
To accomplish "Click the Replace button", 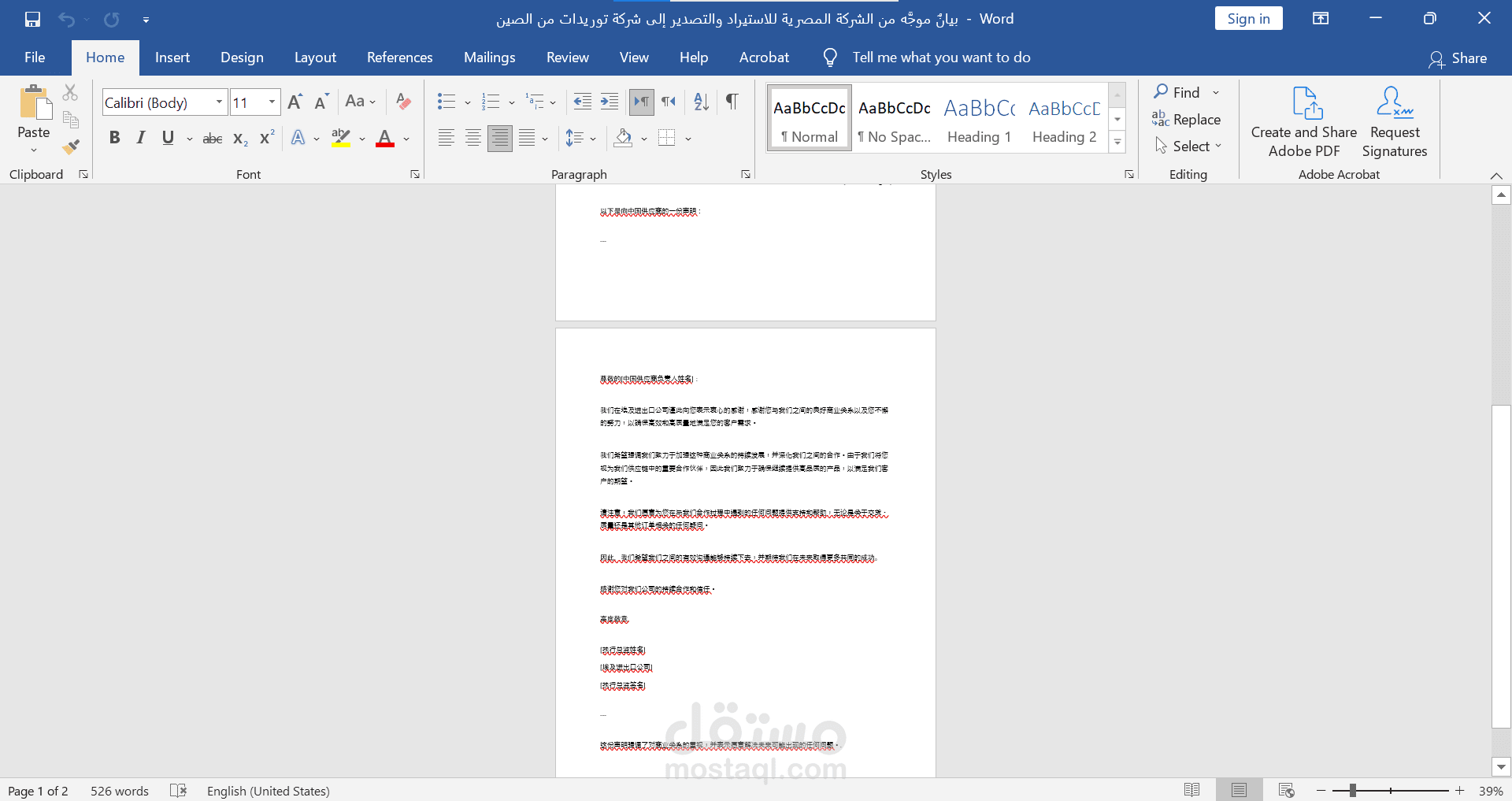I will pos(1187,120).
